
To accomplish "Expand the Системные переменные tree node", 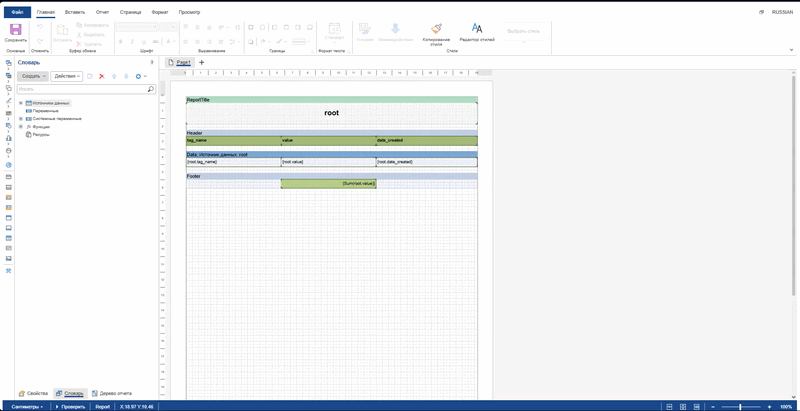I will pyautogui.click(x=20, y=118).
